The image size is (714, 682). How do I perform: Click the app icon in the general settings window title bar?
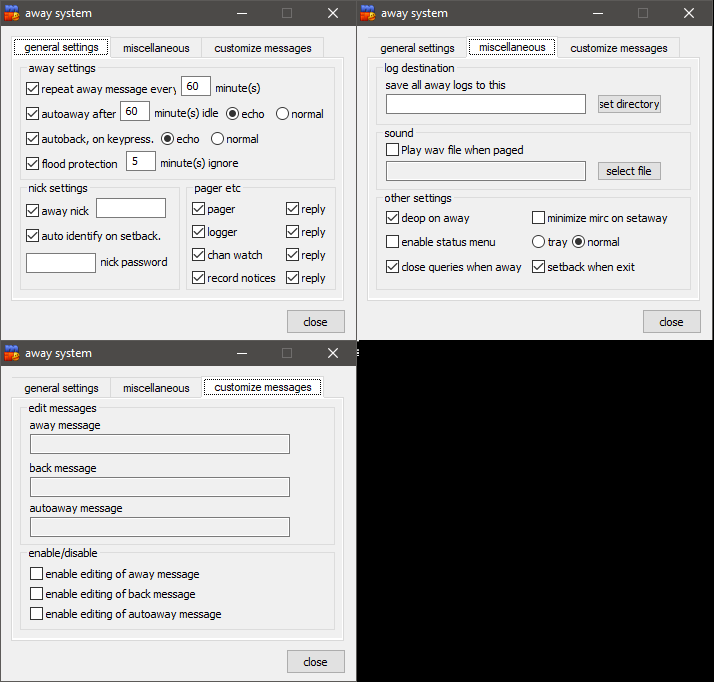click(11, 13)
